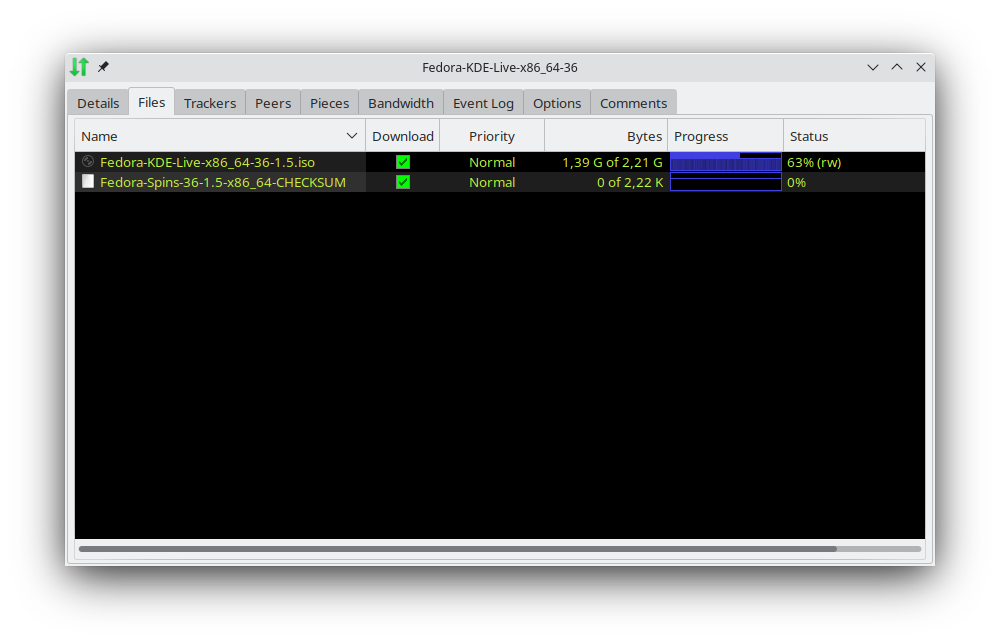Viewport: 1000px width, 643px height.
Task: Click the horizontal scrollbar at bottom
Action: click(x=457, y=549)
